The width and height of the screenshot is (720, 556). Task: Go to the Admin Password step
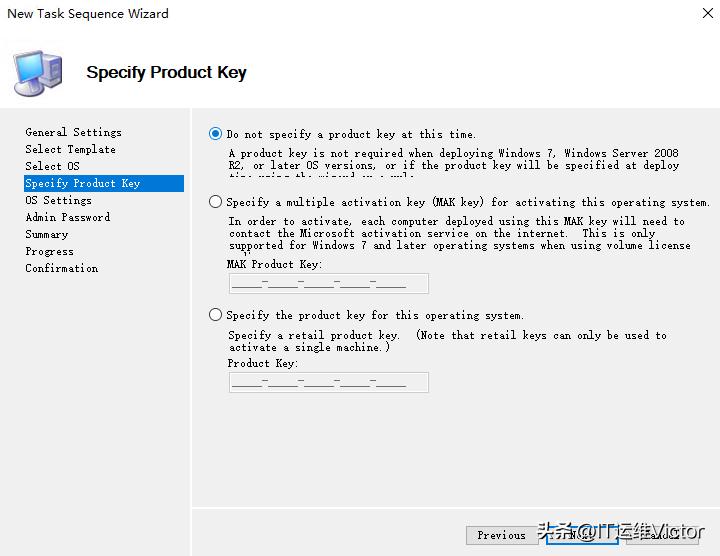point(67,217)
